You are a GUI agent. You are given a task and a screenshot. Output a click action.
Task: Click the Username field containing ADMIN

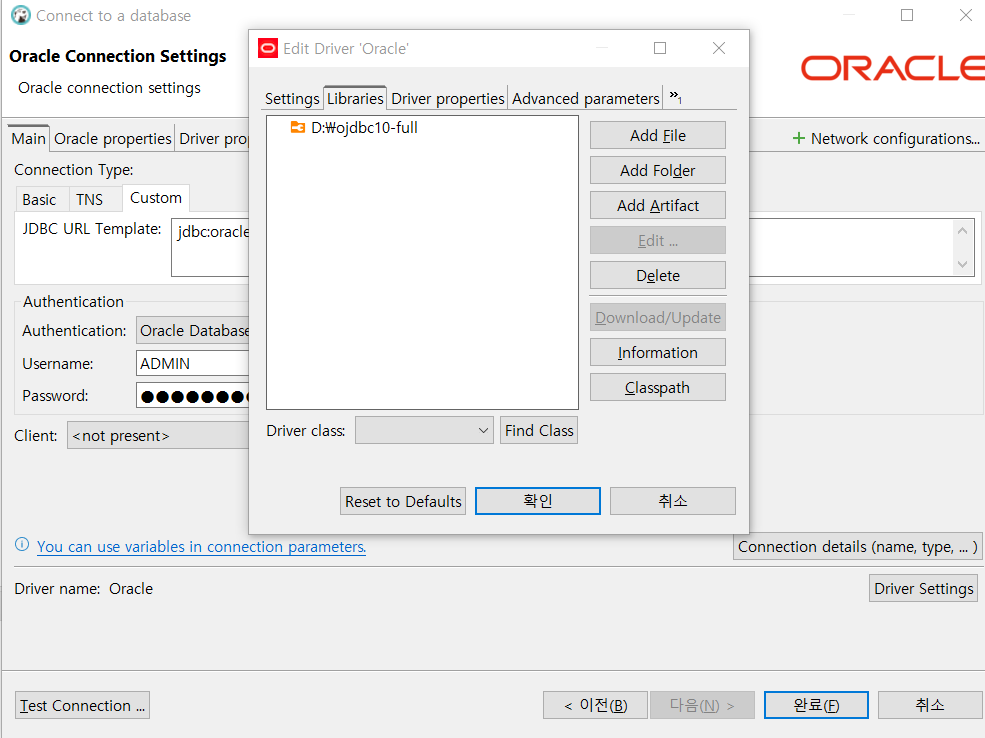click(x=193, y=364)
